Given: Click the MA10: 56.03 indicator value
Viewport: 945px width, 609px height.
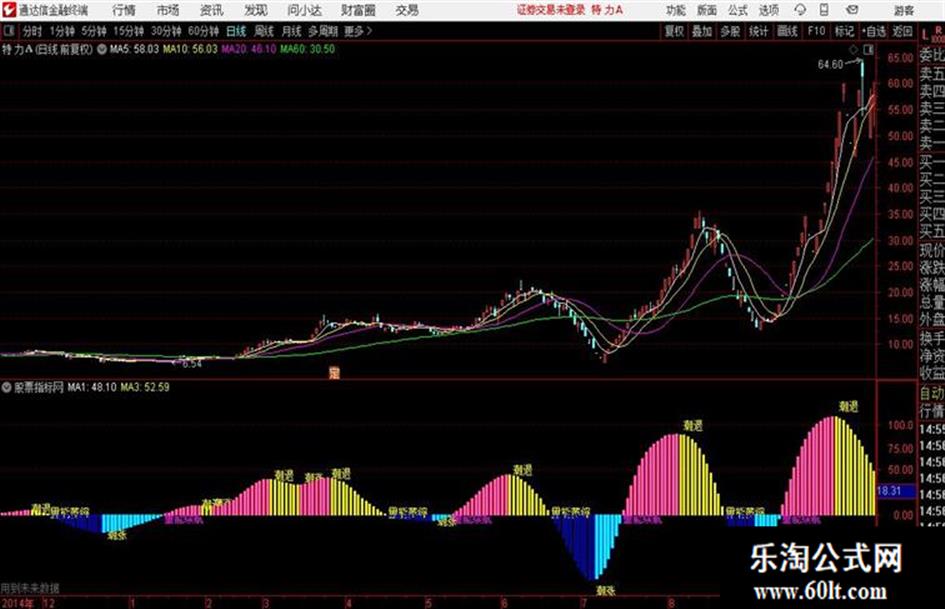Looking at the screenshot, I should point(190,49).
